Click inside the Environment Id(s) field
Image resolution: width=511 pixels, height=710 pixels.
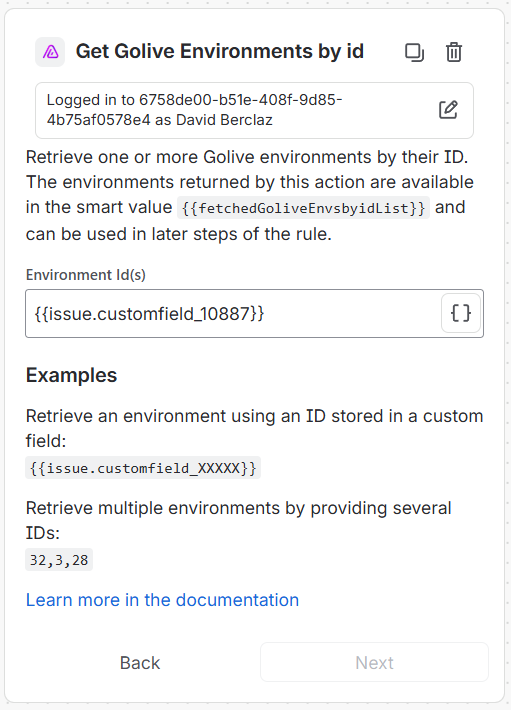click(233, 313)
